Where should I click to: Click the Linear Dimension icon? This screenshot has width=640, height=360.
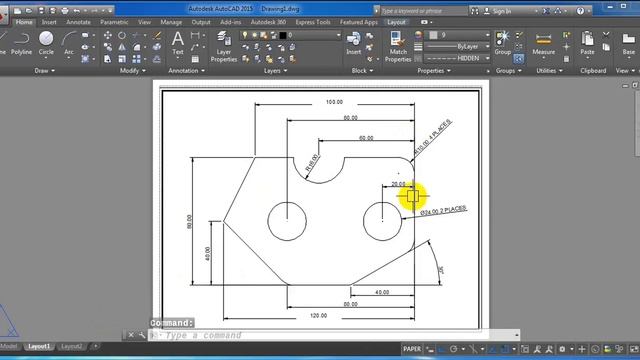click(195, 36)
